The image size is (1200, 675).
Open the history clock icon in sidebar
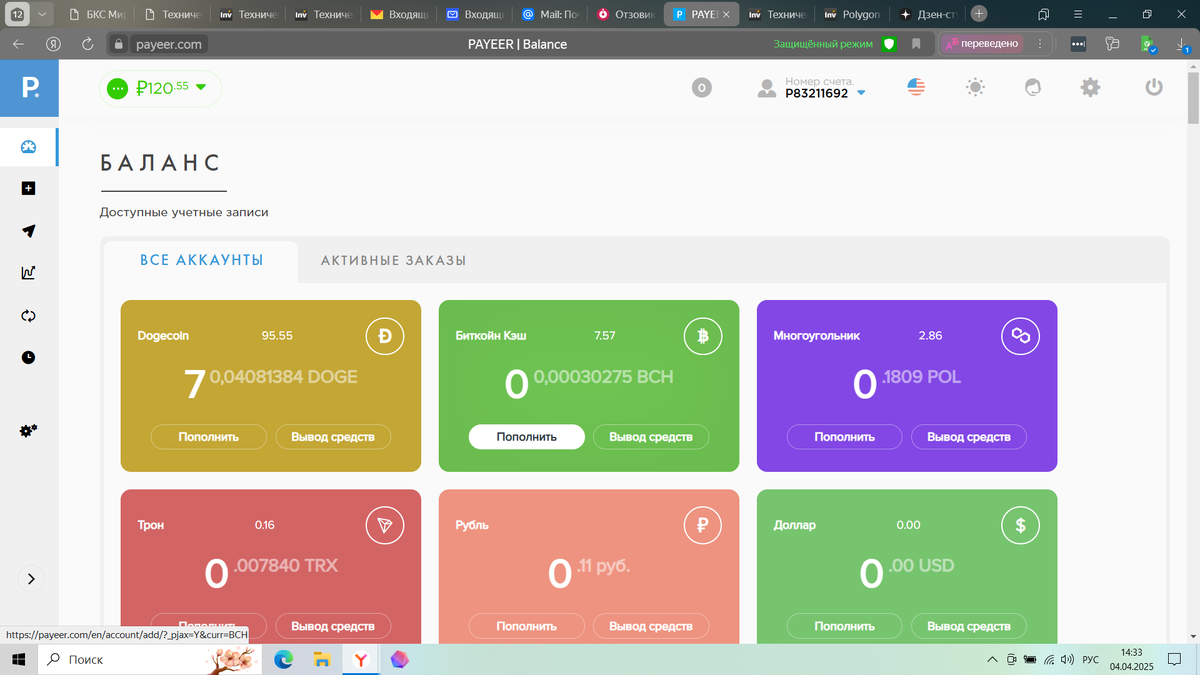click(x=28, y=357)
